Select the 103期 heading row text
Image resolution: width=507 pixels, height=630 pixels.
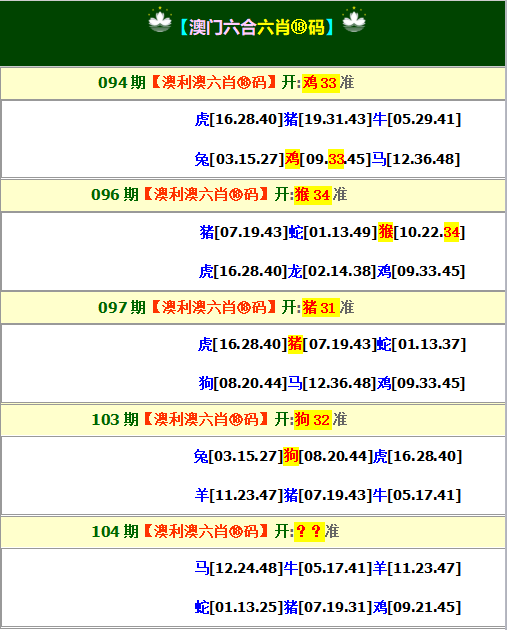point(219,419)
